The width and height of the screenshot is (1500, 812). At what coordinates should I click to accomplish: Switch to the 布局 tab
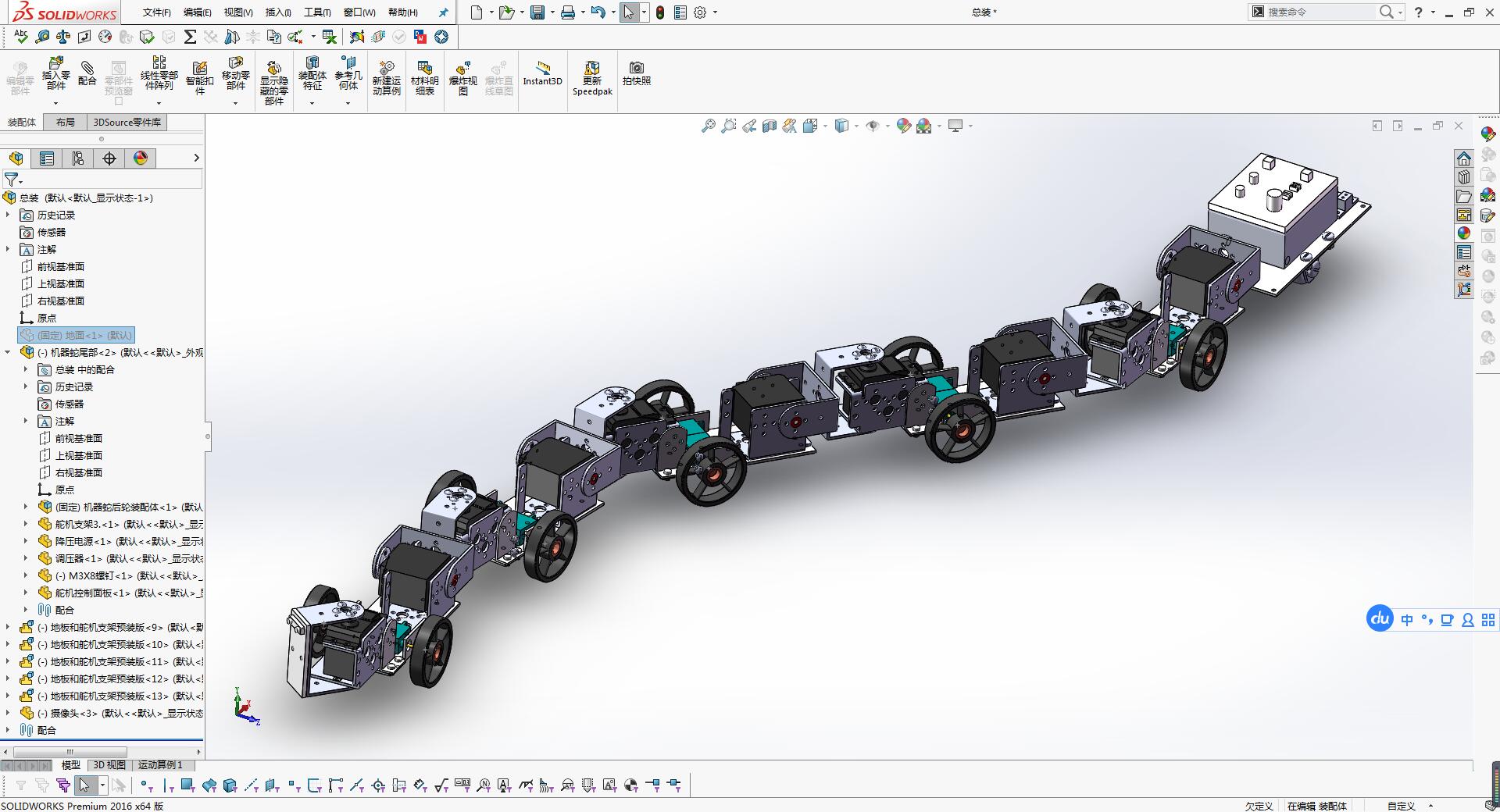[x=66, y=123]
